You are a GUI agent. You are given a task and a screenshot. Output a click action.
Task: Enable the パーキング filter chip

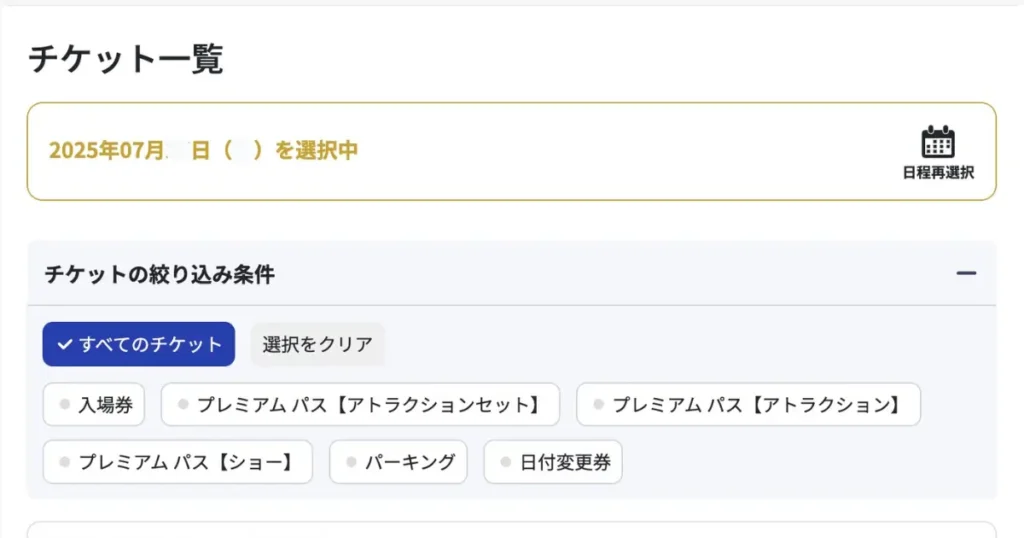click(398, 462)
